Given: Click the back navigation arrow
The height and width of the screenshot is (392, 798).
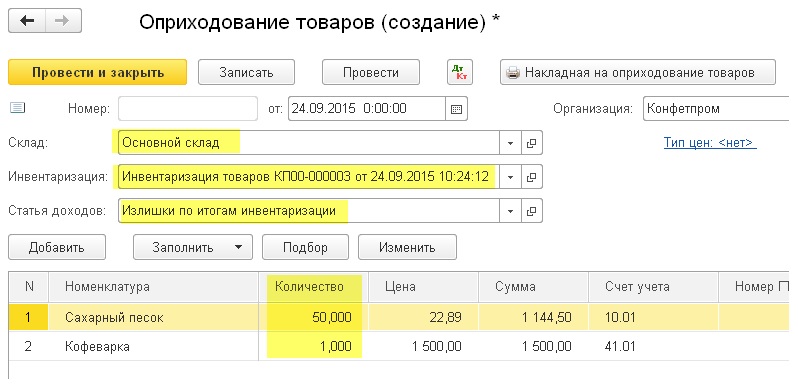Looking at the screenshot, I should pyautogui.click(x=27, y=21).
